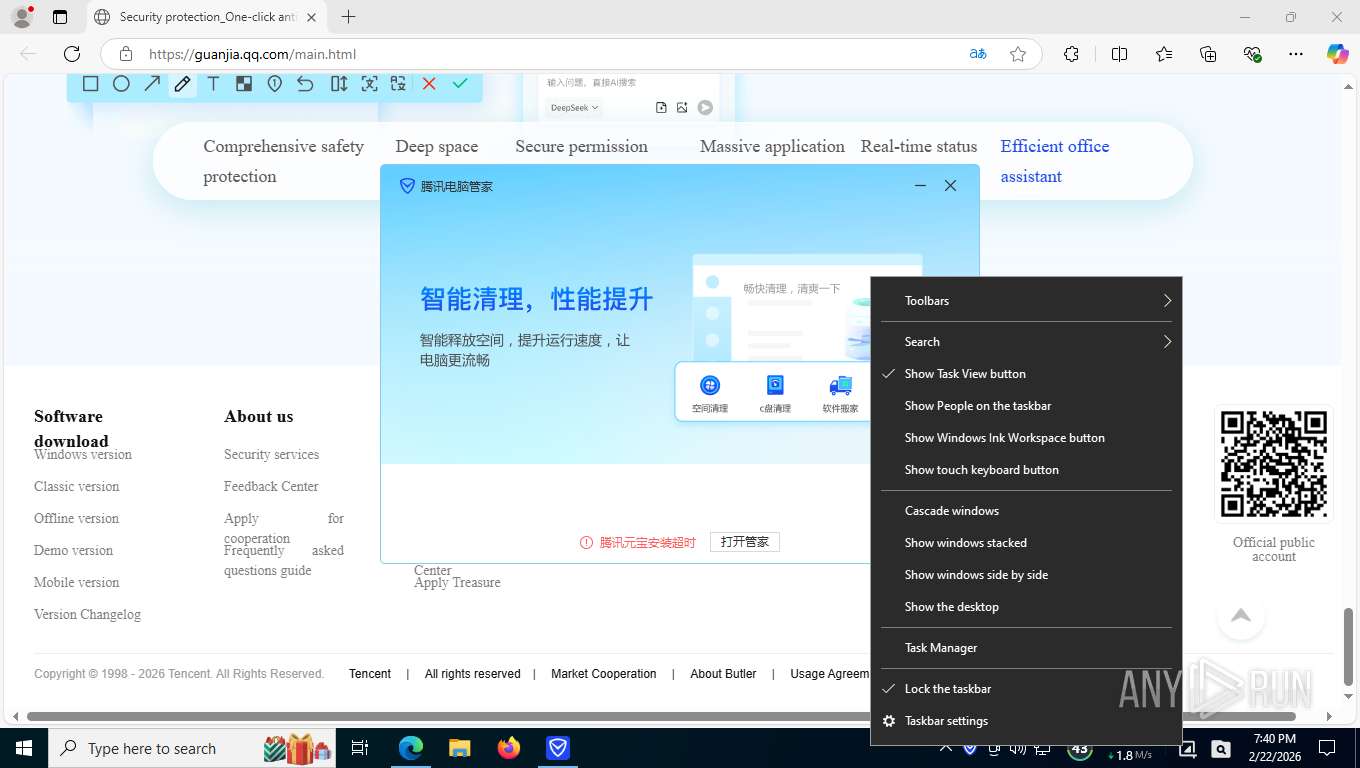Click the image upload icon near DeepSeek

[682, 107]
